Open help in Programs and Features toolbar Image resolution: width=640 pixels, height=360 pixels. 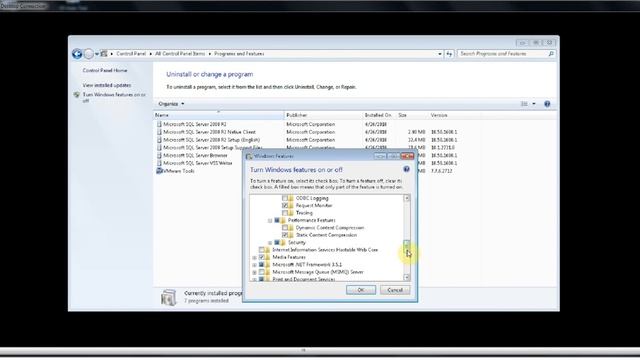(x=547, y=104)
